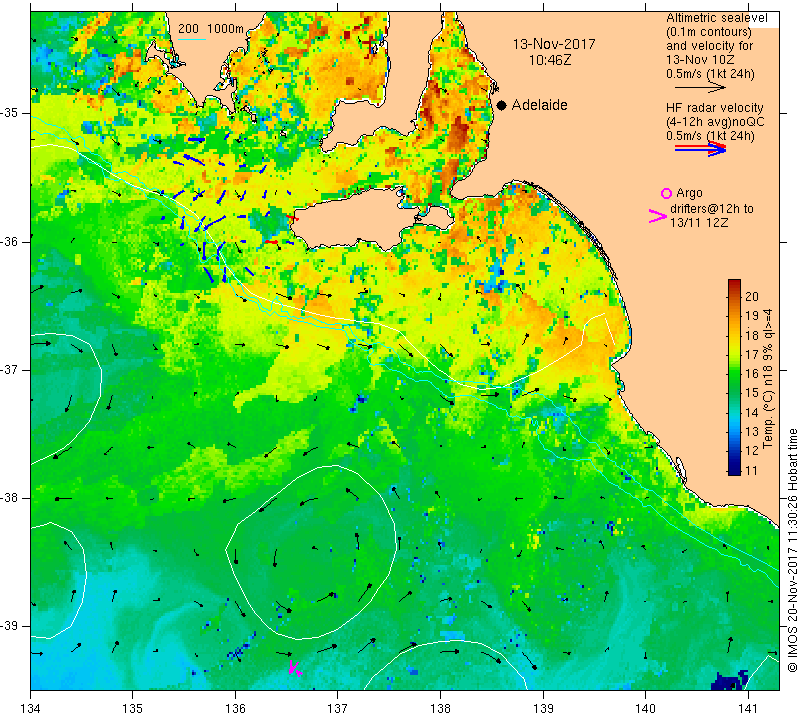Click the magenta drifter marker near 136.5E
This screenshot has width=800, height=720.
[x=295, y=667]
